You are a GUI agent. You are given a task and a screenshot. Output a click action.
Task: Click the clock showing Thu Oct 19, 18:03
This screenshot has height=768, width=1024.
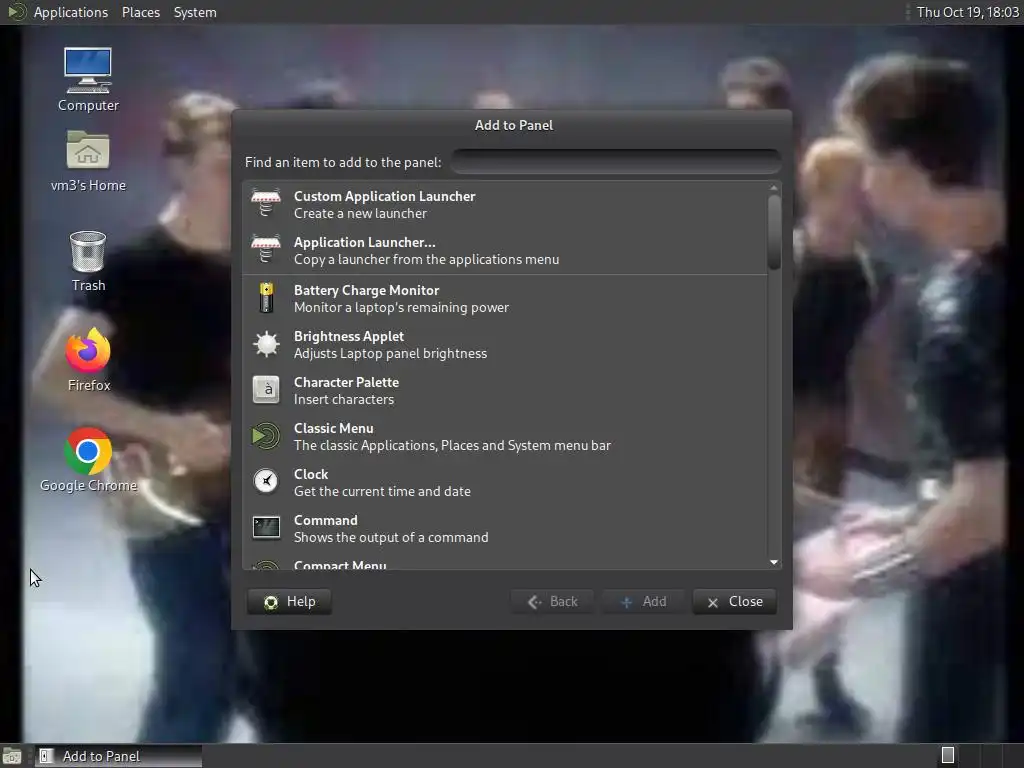point(967,12)
